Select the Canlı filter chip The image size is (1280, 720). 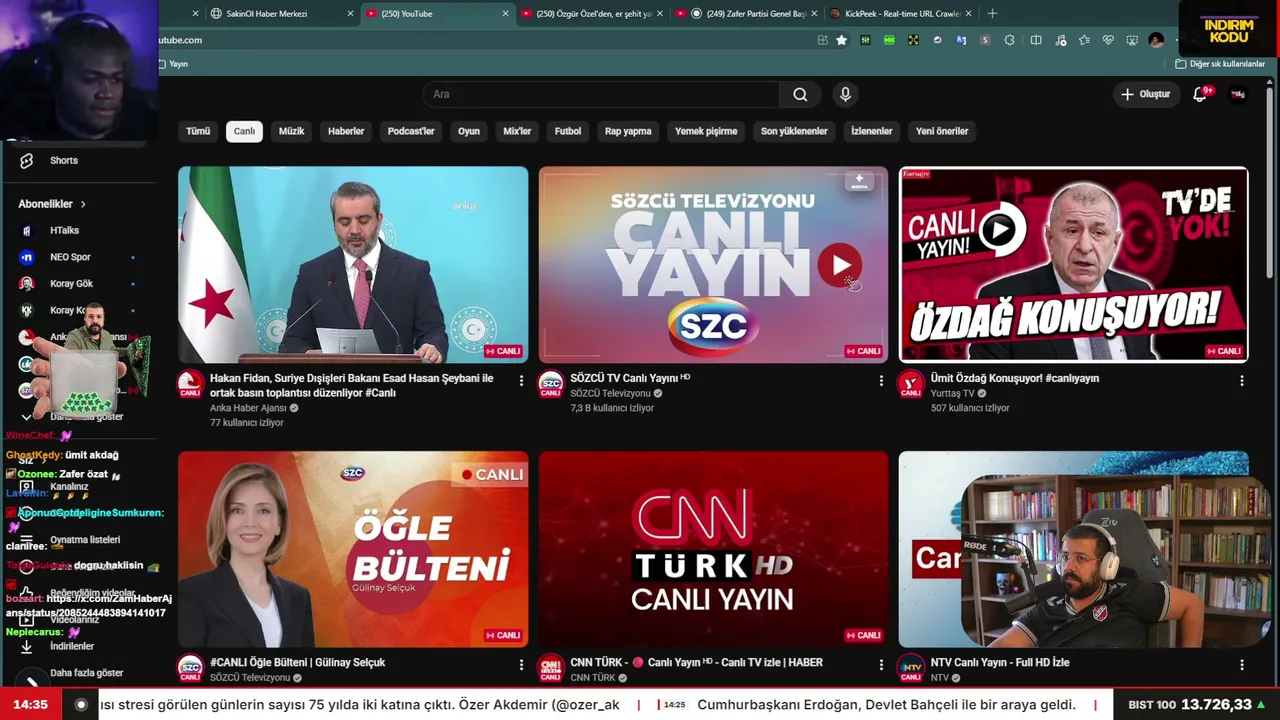pos(244,131)
